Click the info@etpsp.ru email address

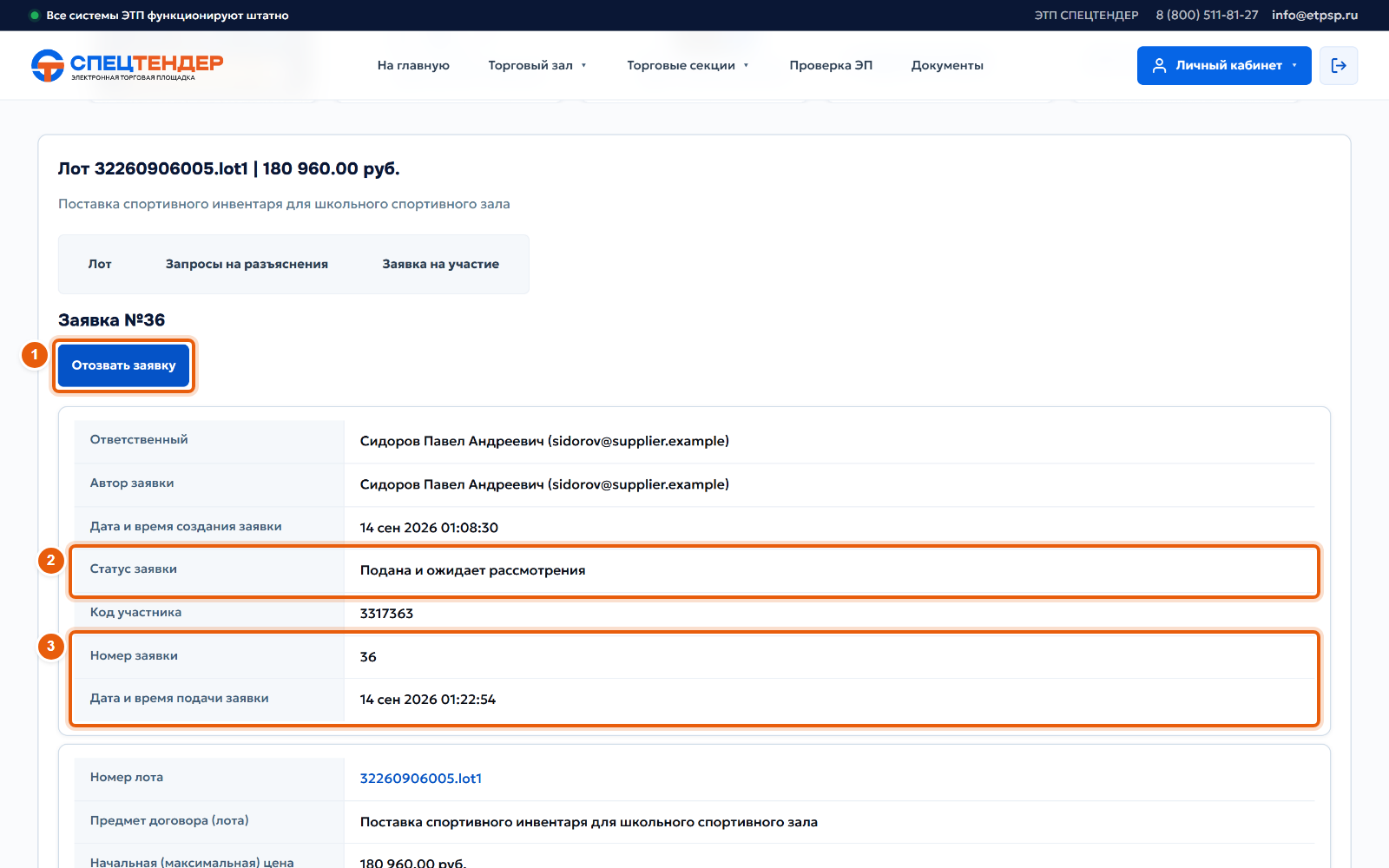(1314, 15)
